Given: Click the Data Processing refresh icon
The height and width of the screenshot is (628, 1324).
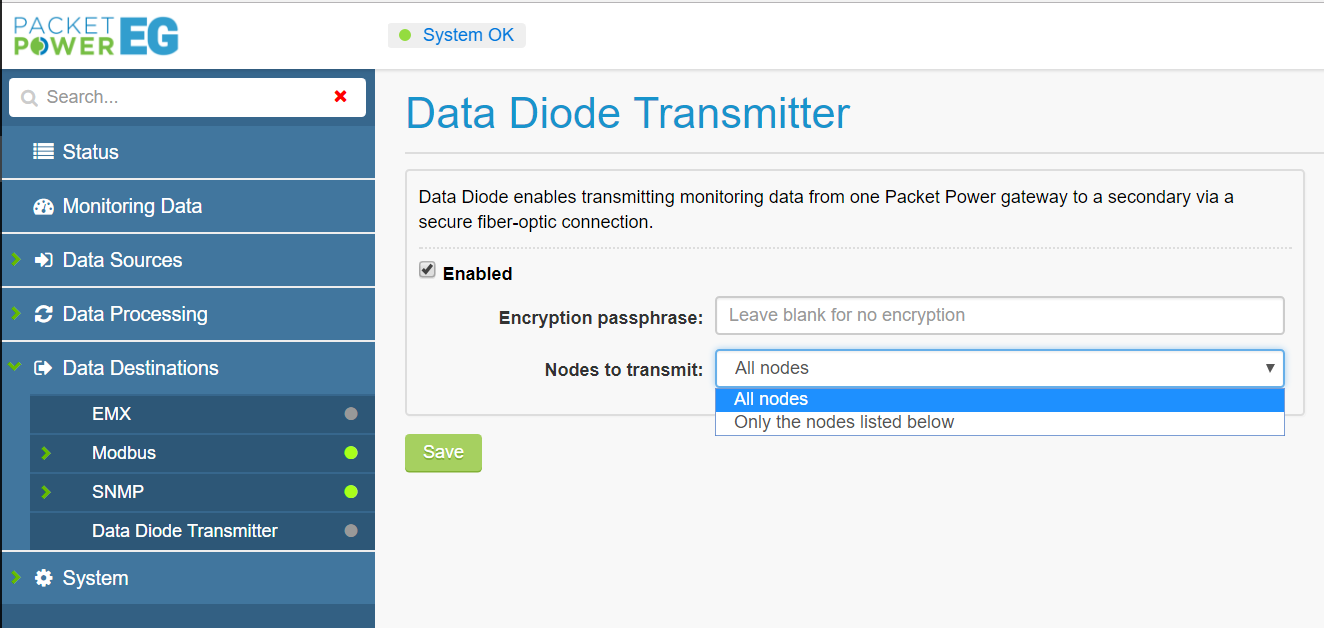Looking at the screenshot, I should (43, 314).
